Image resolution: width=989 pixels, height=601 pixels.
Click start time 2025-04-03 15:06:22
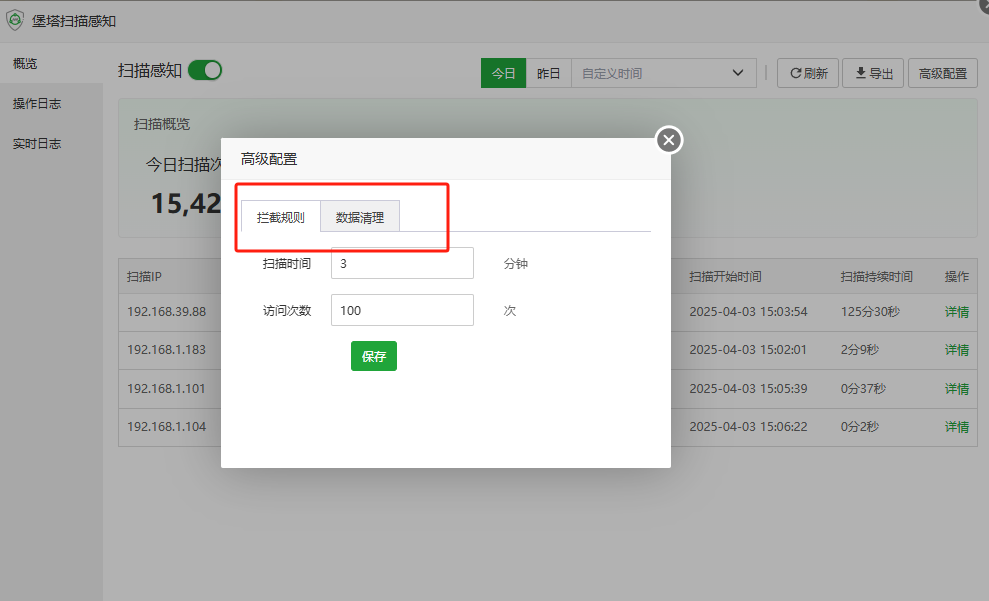[748, 426]
